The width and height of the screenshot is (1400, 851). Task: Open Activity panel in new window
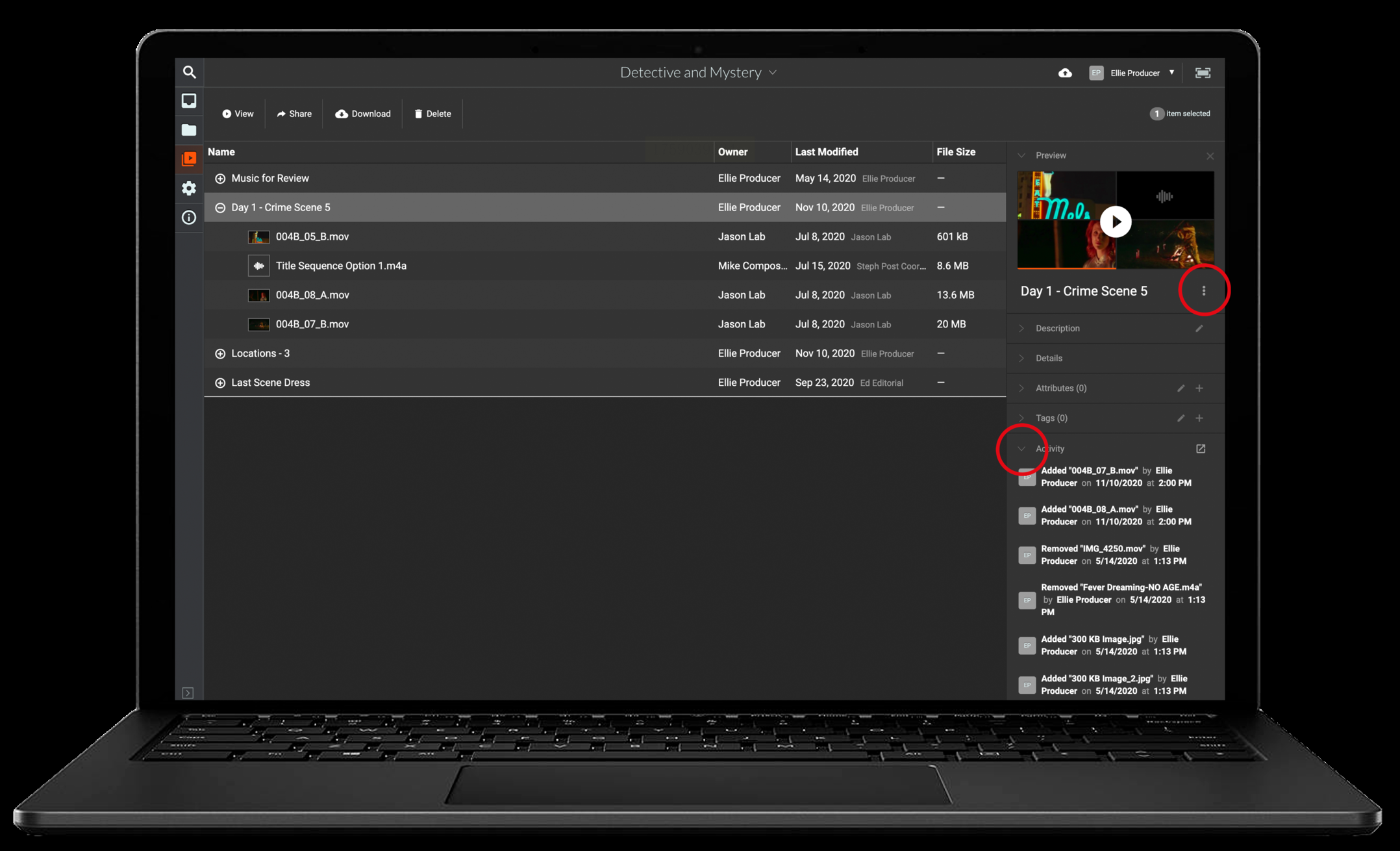tap(1201, 449)
